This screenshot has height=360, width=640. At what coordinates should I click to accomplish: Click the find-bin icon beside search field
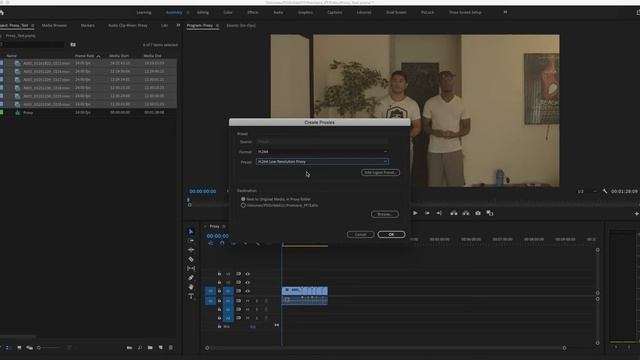click(x=73, y=44)
